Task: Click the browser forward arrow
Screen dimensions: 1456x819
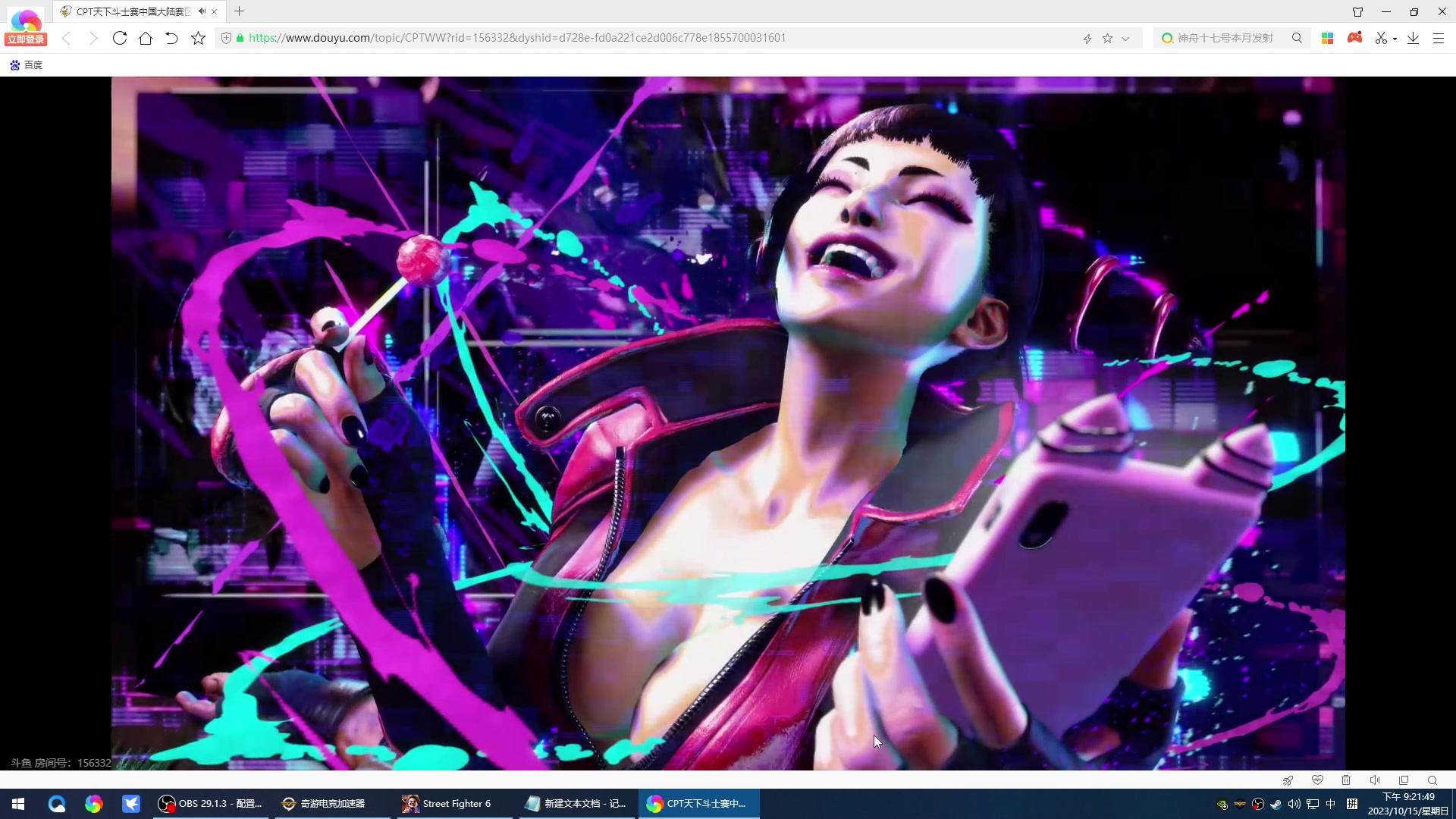Action: 93,38
